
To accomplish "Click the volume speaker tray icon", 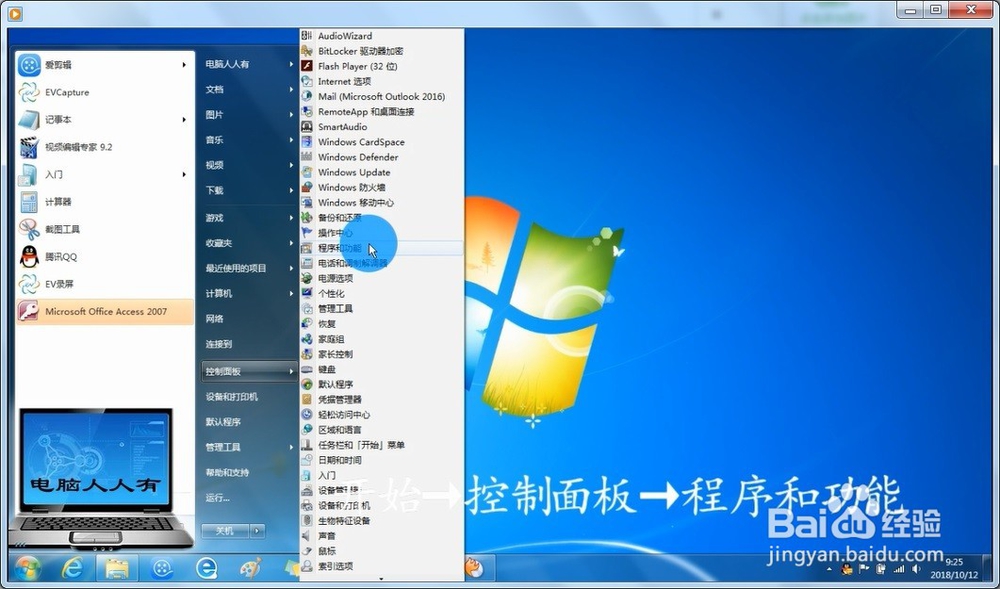I will [x=916, y=569].
